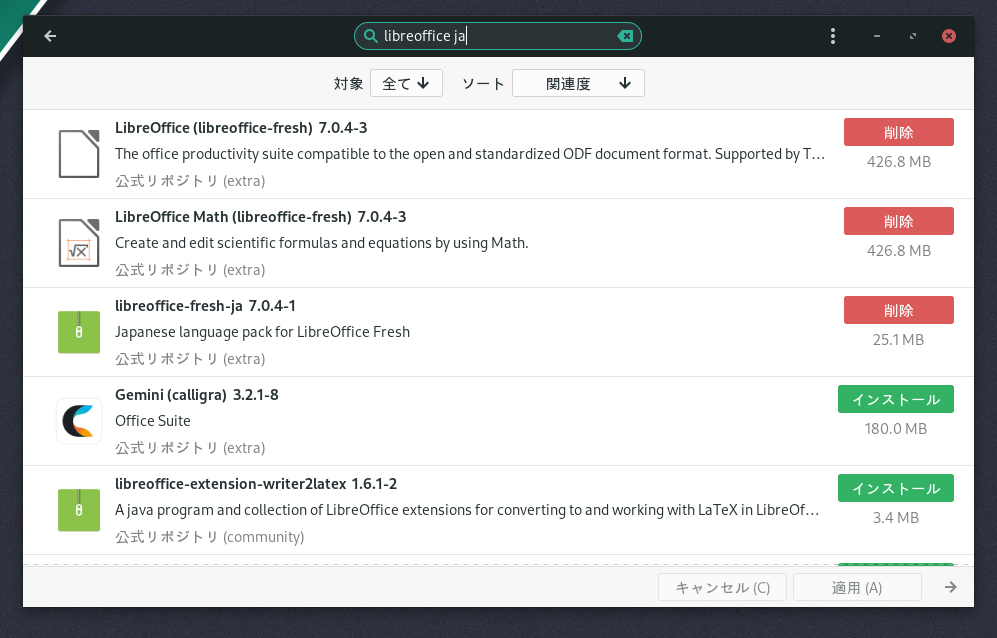Click the office productivity suite description text
The width and height of the screenshot is (997, 638).
[x=470, y=154]
